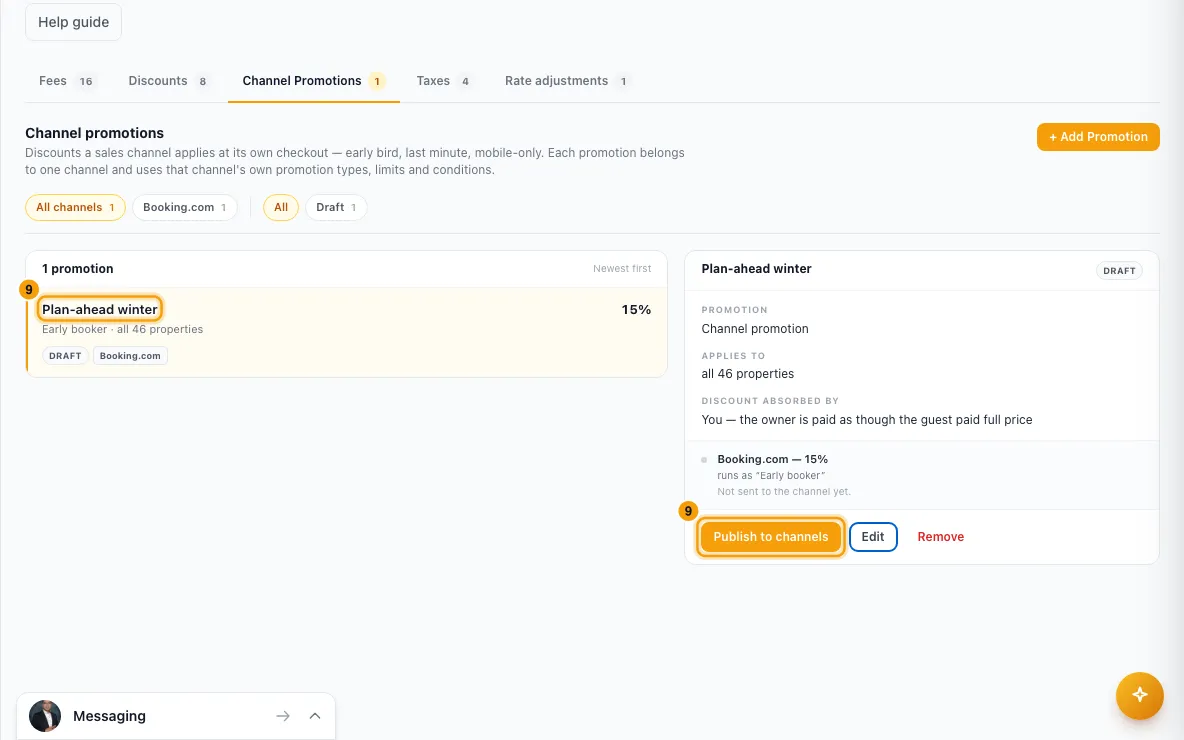1184x740 pixels.
Task: Click the Messaging user avatar
Action: [x=45, y=716]
